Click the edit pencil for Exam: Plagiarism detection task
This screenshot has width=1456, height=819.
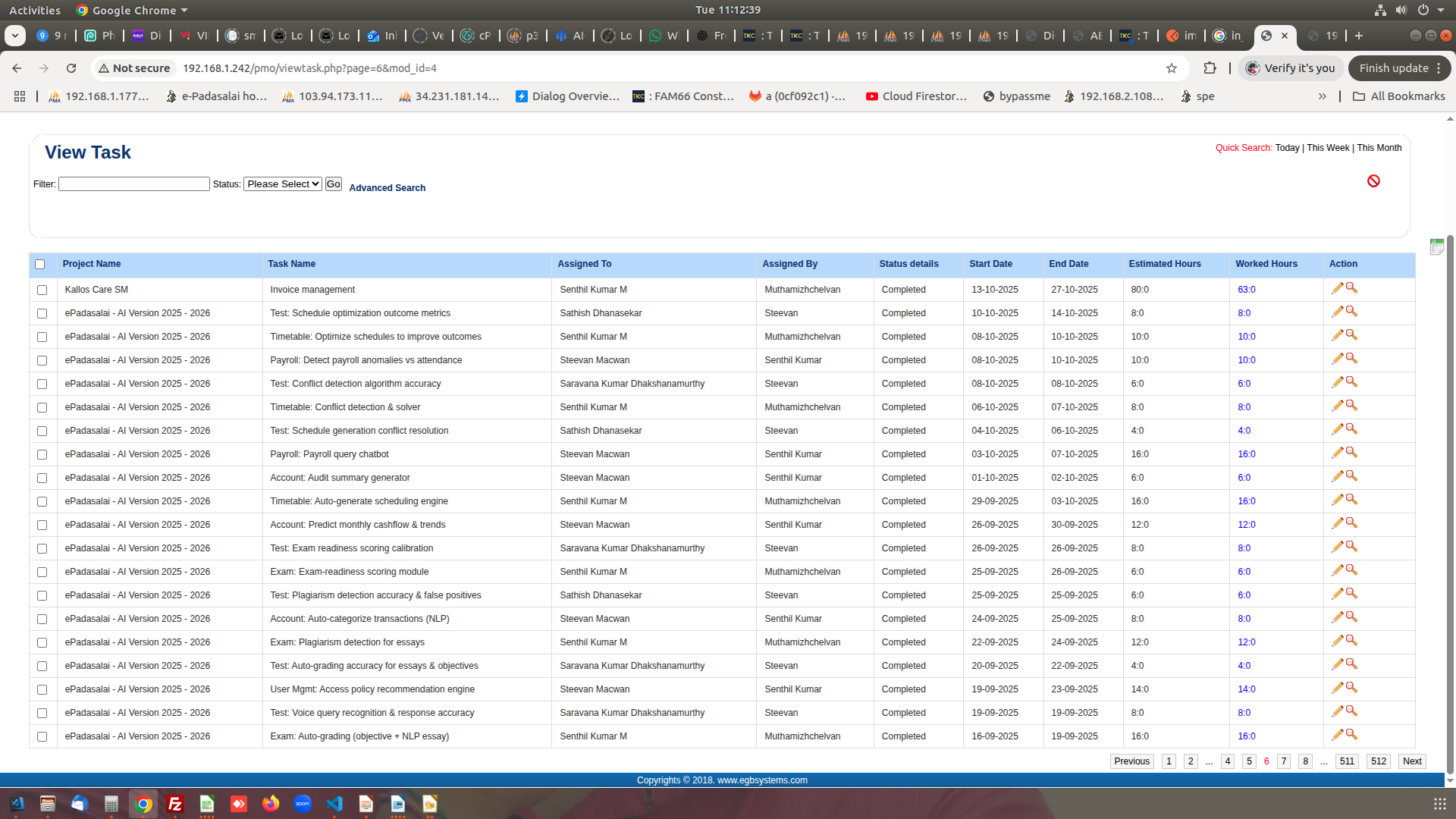click(1337, 641)
